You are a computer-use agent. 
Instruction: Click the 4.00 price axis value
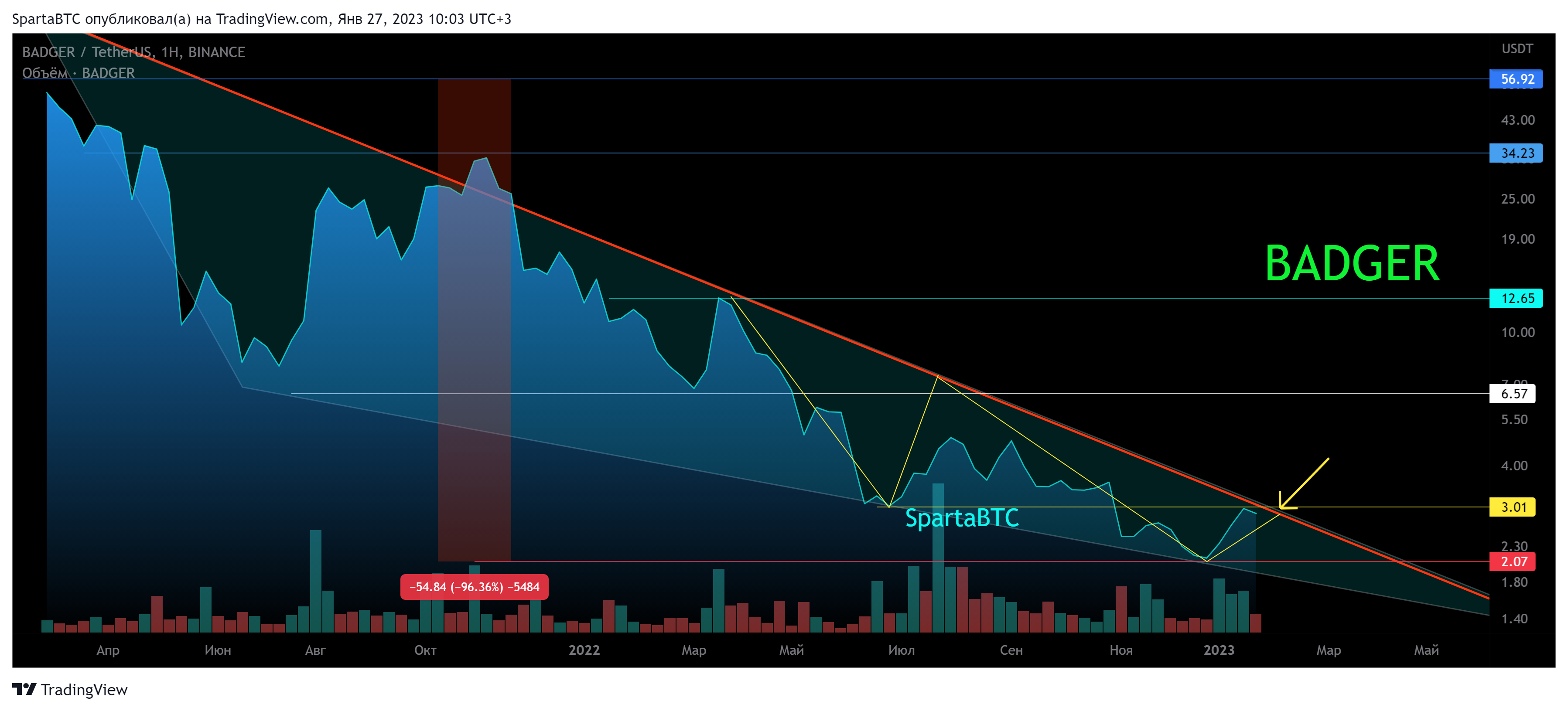(1514, 466)
